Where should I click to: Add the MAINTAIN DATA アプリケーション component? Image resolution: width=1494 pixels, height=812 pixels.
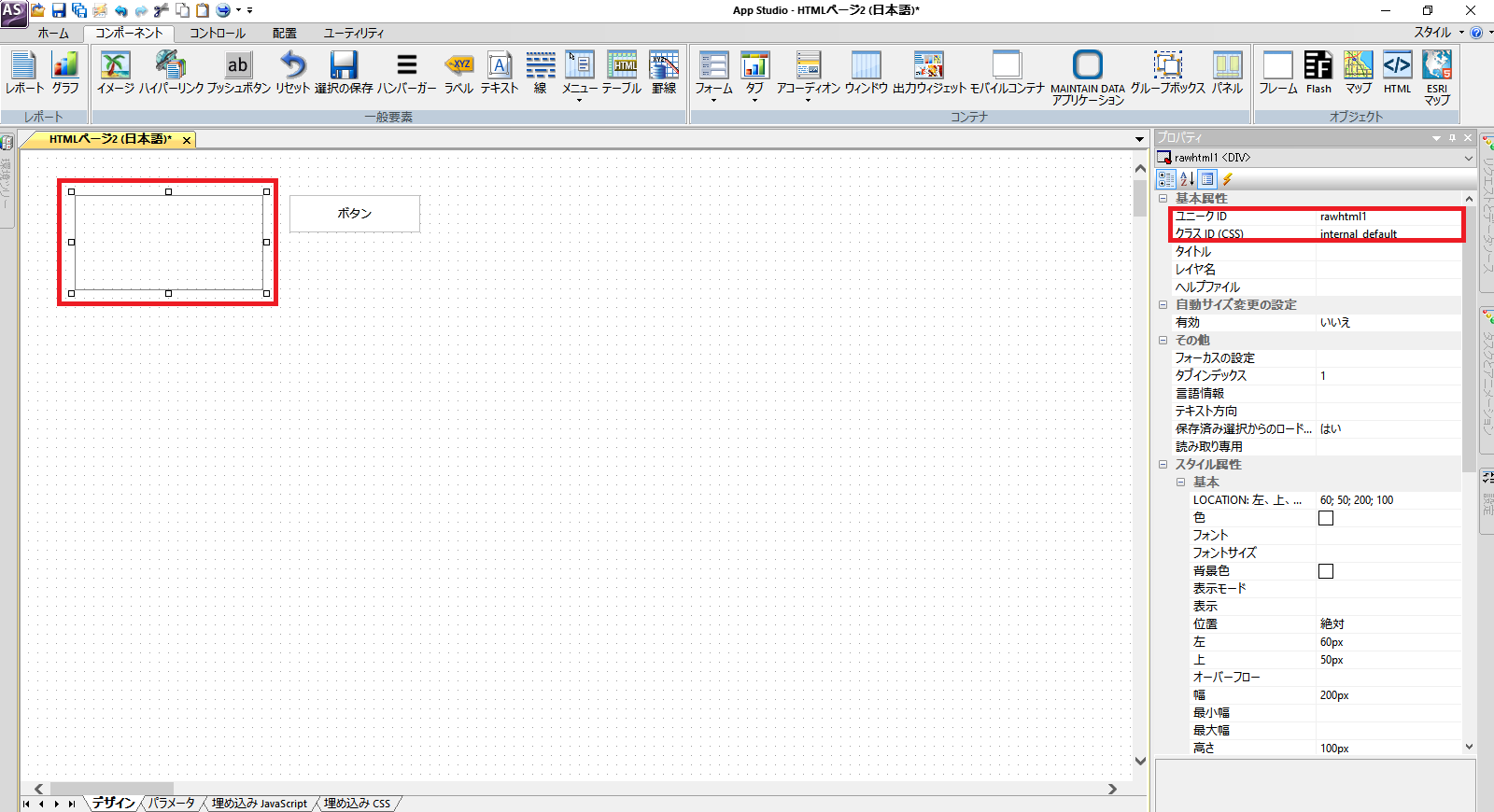[1088, 77]
